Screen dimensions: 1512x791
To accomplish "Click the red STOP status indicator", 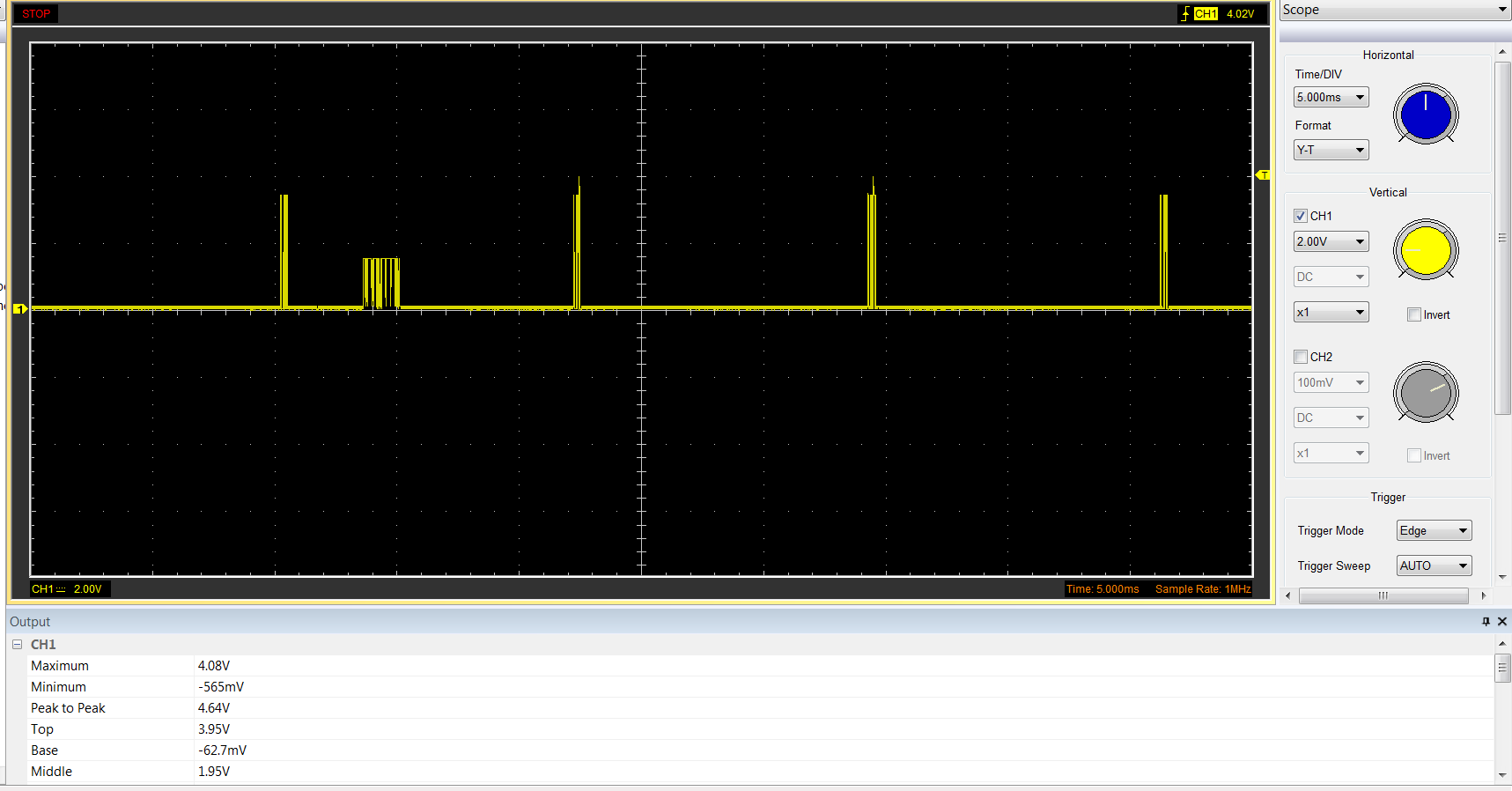I will [x=36, y=14].
